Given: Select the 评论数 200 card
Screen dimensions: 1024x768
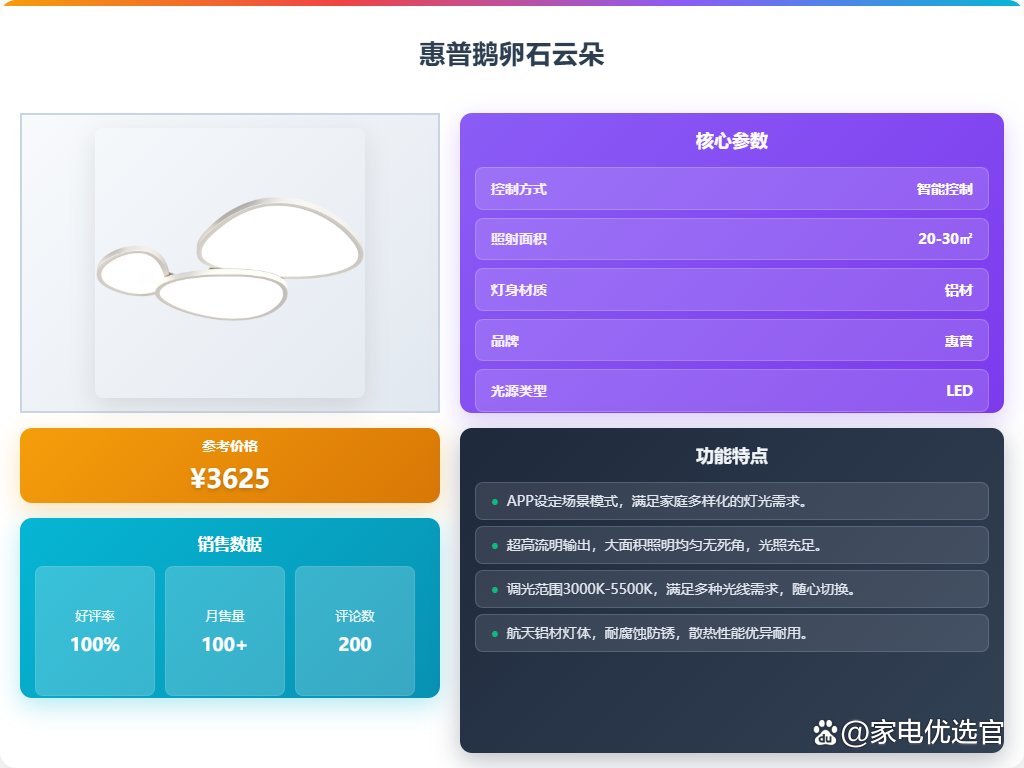Looking at the screenshot, I should [x=355, y=631].
